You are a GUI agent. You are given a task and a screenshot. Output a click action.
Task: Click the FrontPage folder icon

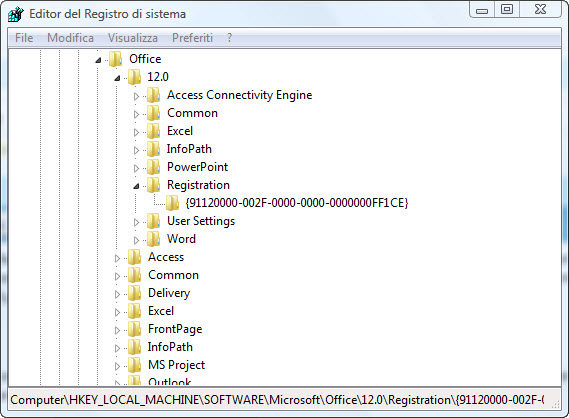tap(135, 329)
